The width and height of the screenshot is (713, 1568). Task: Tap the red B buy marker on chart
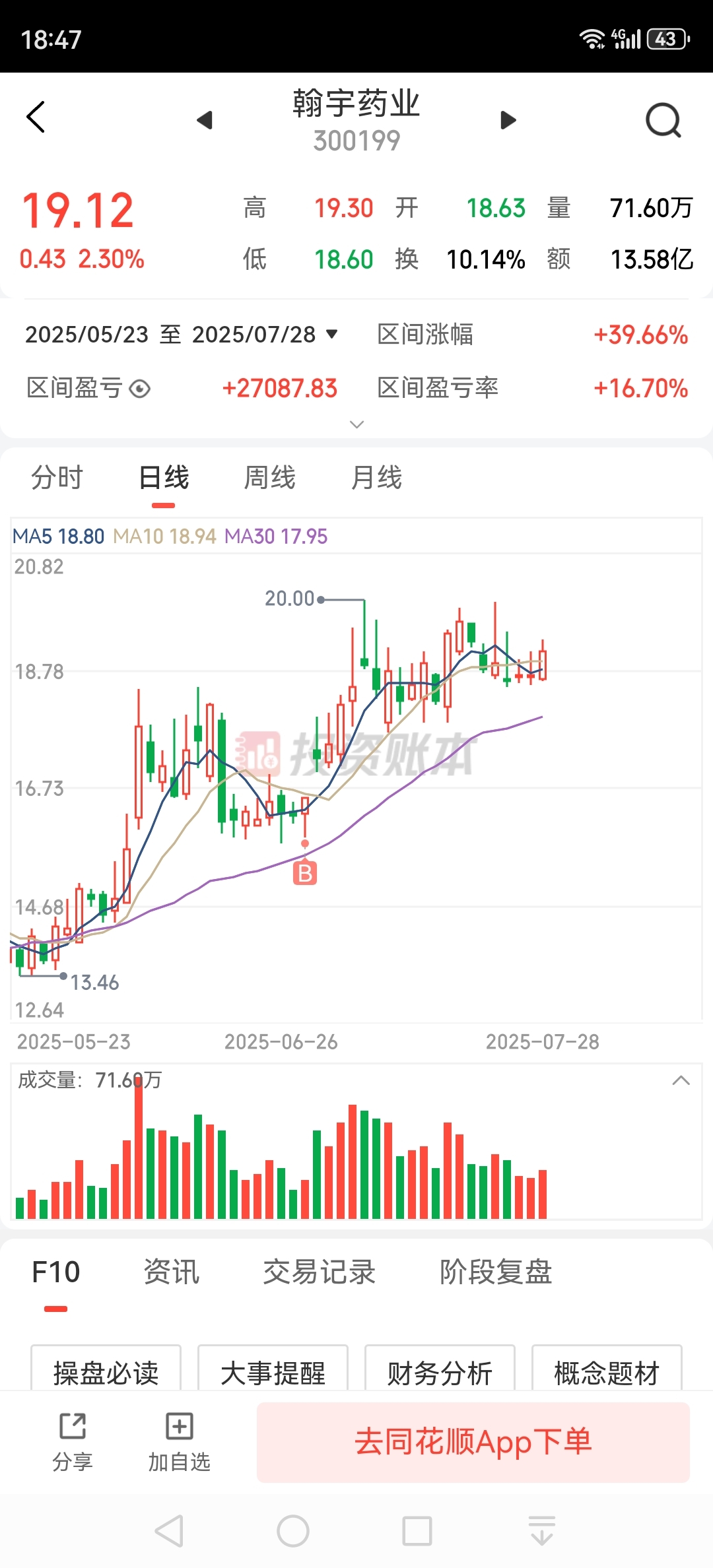click(305, 873)
